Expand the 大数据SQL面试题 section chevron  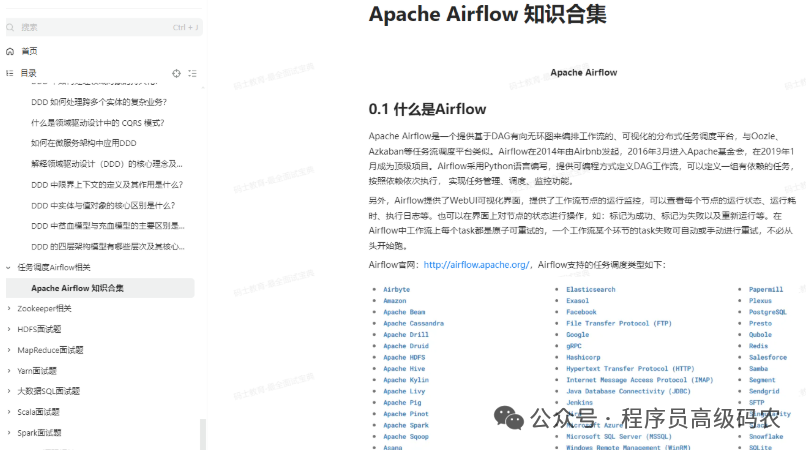8,391
